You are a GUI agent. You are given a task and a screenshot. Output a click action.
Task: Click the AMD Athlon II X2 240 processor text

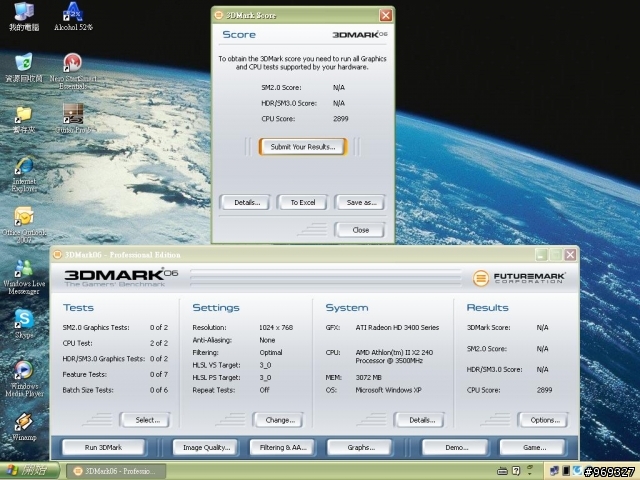[394, 356]
